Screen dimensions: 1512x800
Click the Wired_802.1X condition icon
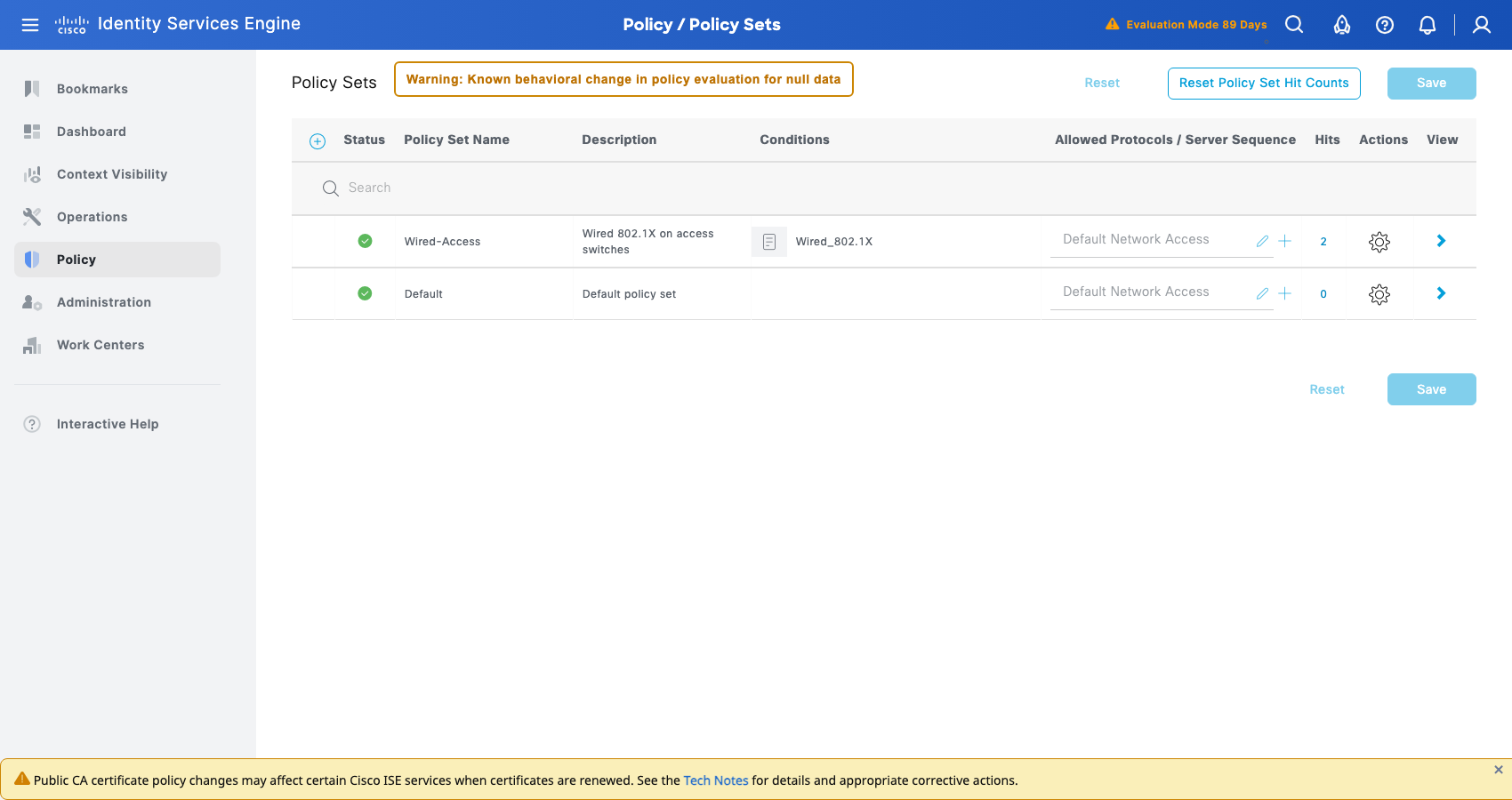(769, 242)
